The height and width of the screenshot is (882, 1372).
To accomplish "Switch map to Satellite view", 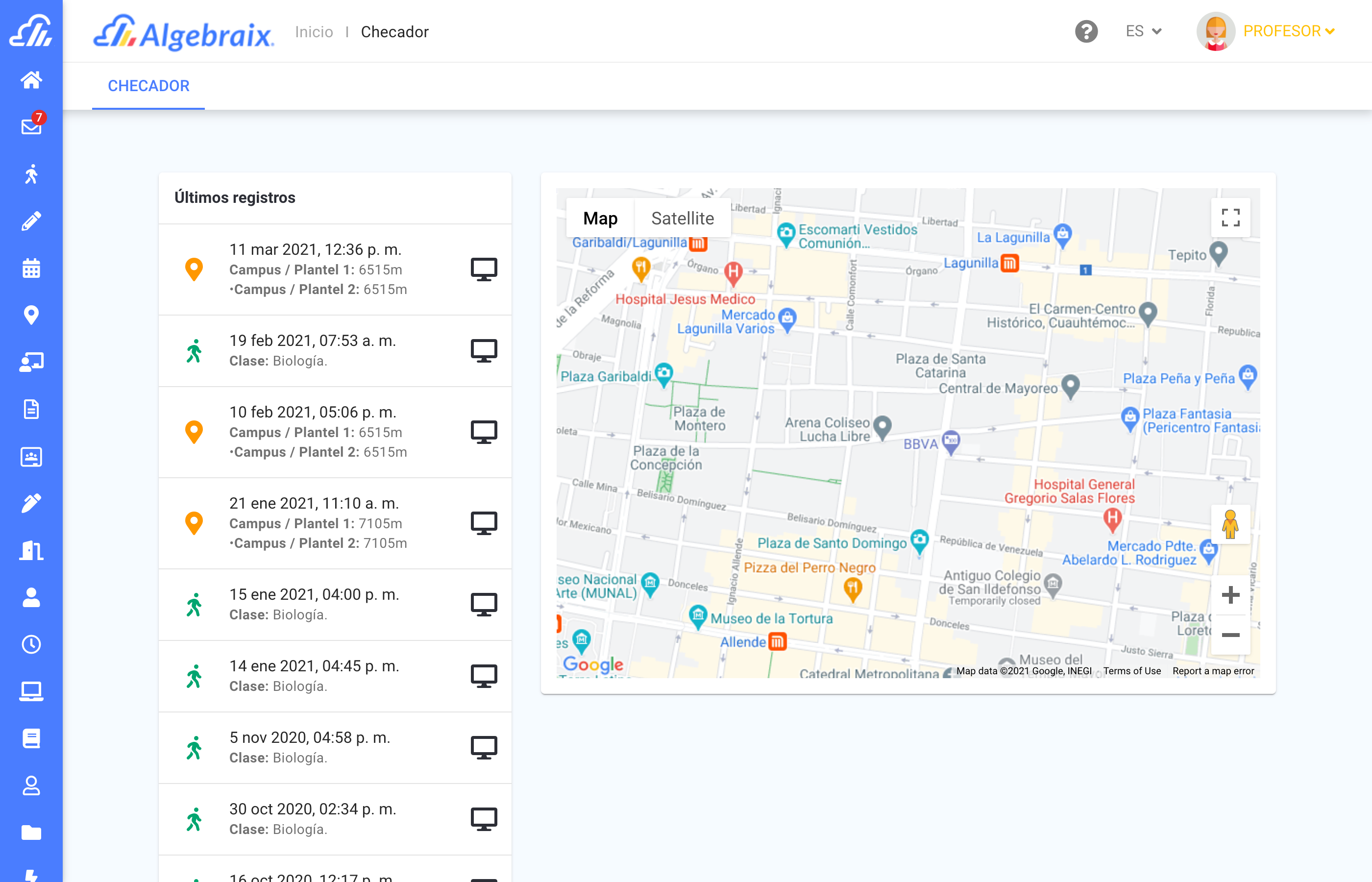I will [682, 218].
